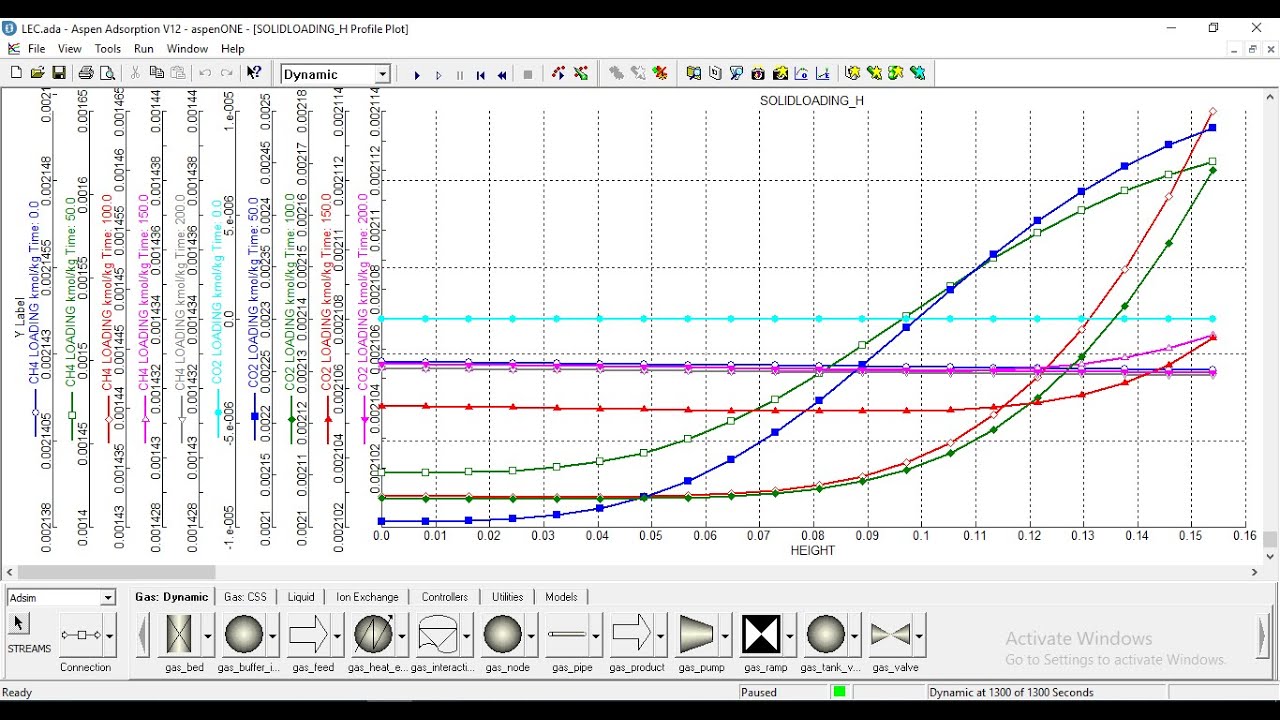Select the gas_pump model icon
1280x720 pixels.
pyautogui.click(x=697, y=635)
